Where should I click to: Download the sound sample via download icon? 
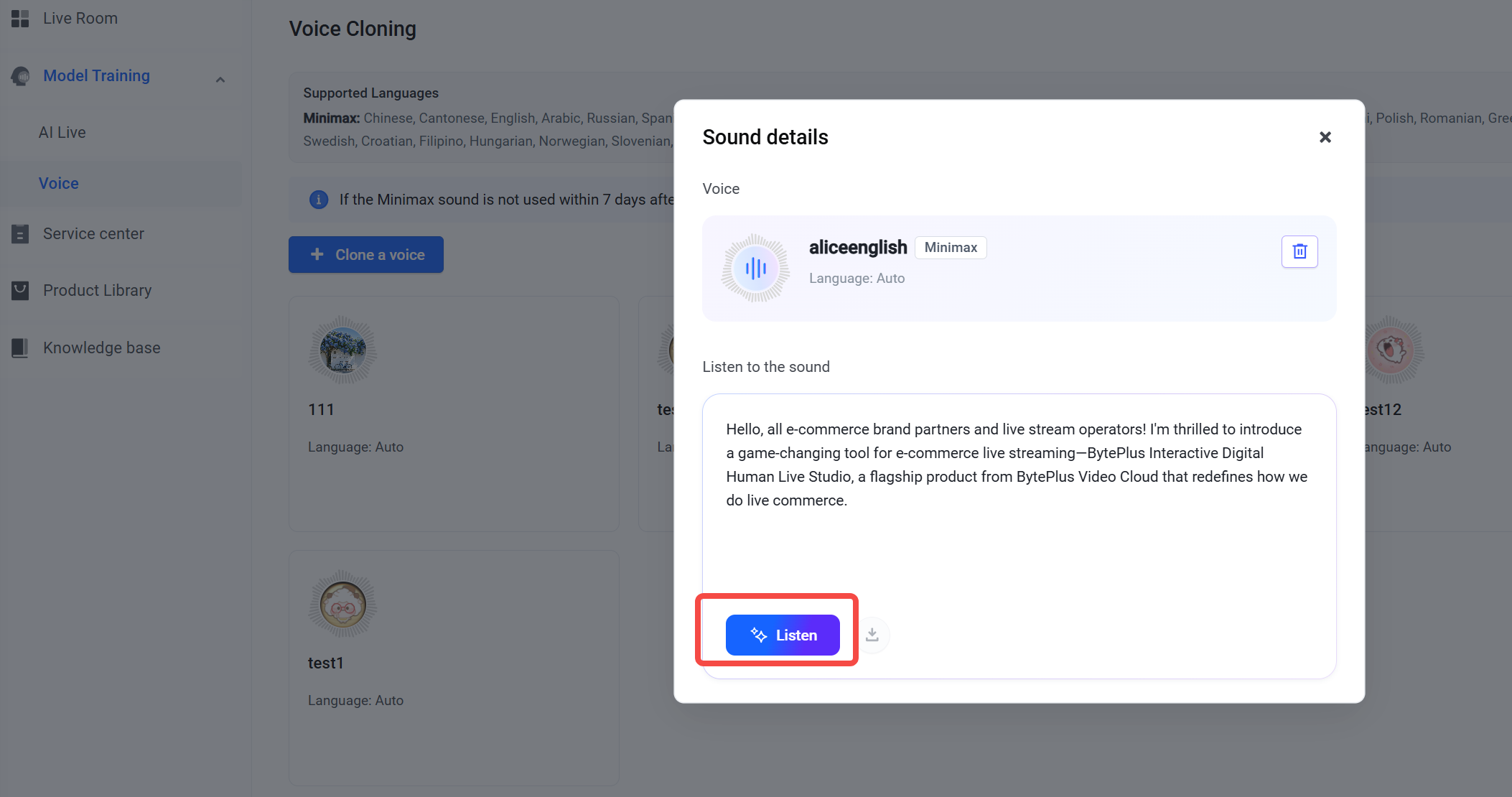(x=872, y=635)
